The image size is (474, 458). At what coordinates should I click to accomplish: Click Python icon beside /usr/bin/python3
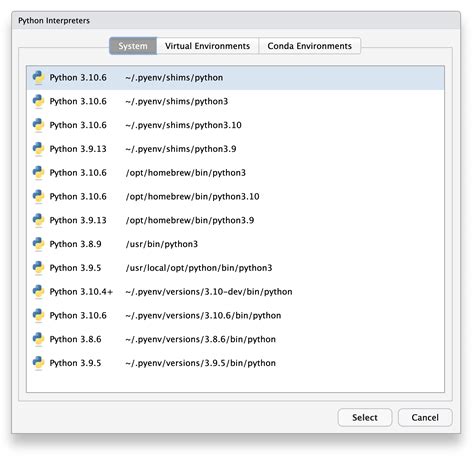tap(38, 244)
